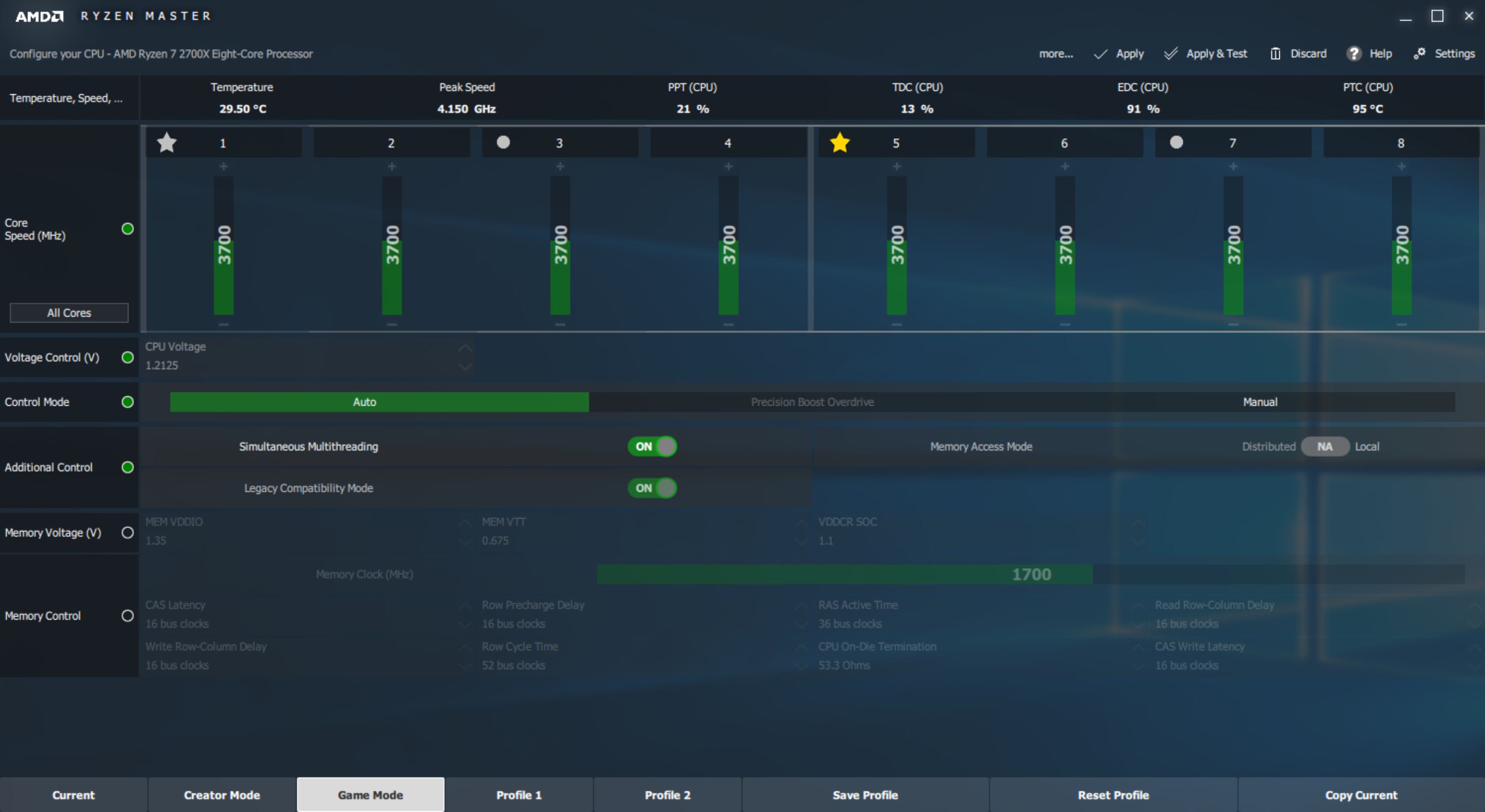Toggle Simultaneous Multithreading switch off
Image resolution: width=1485 pixels, height=812 pixels.
click(x=652, y=446)
